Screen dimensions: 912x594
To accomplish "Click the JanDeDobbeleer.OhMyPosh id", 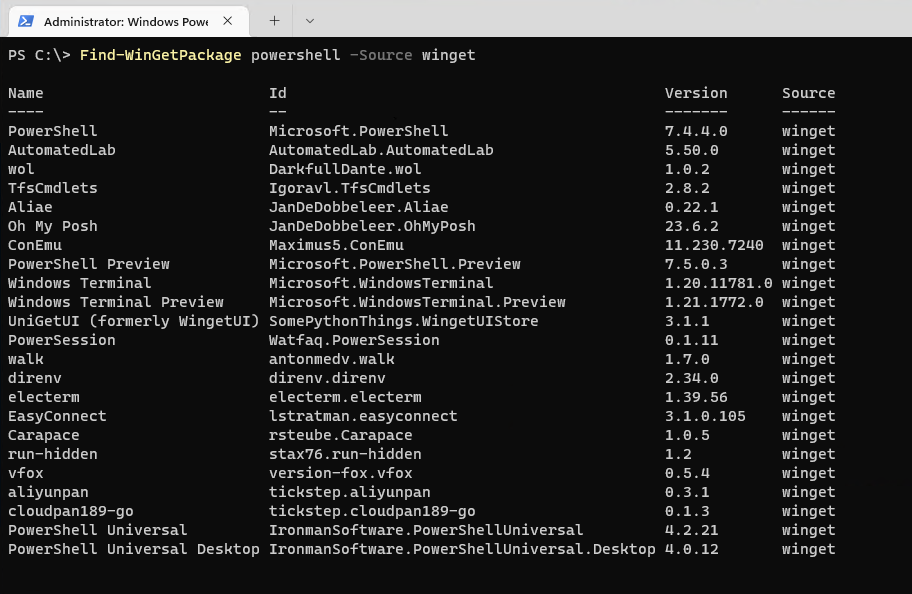I will (372, 226).
